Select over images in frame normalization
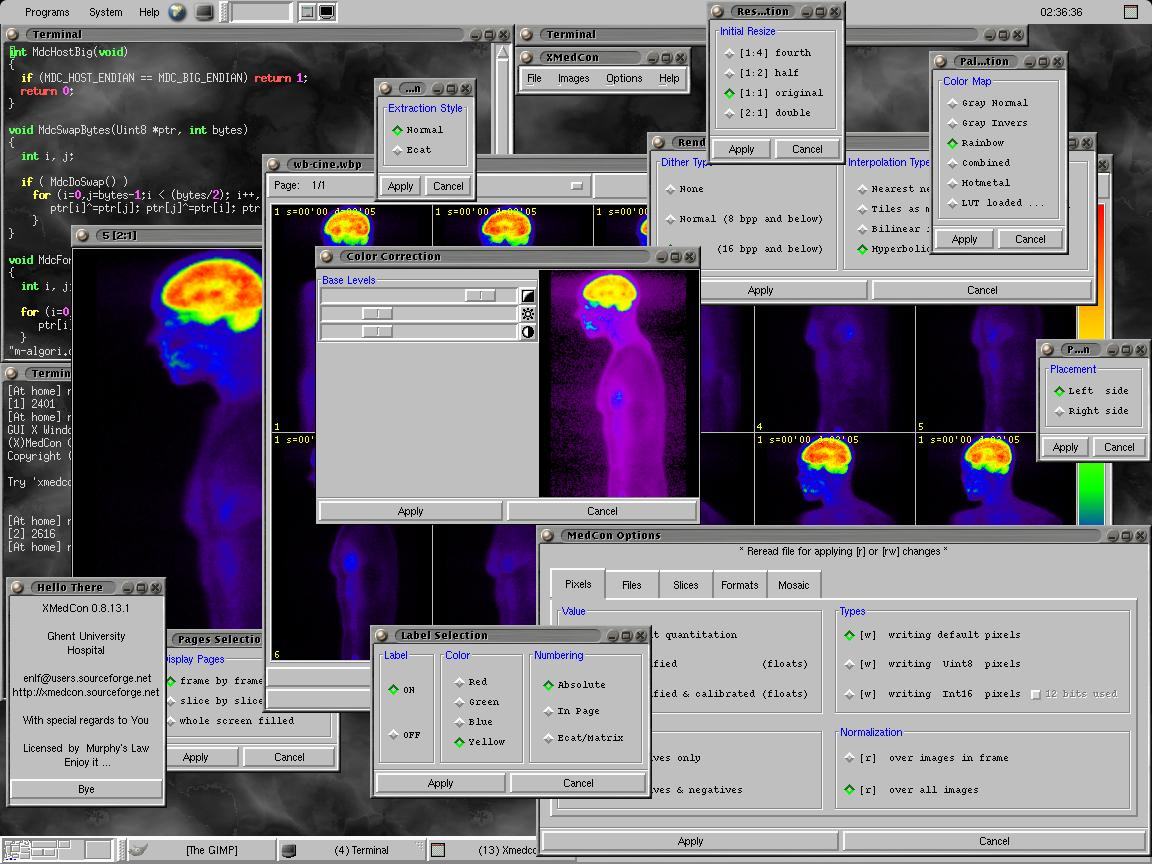1152x864 pixels. [x=926, y=757]
